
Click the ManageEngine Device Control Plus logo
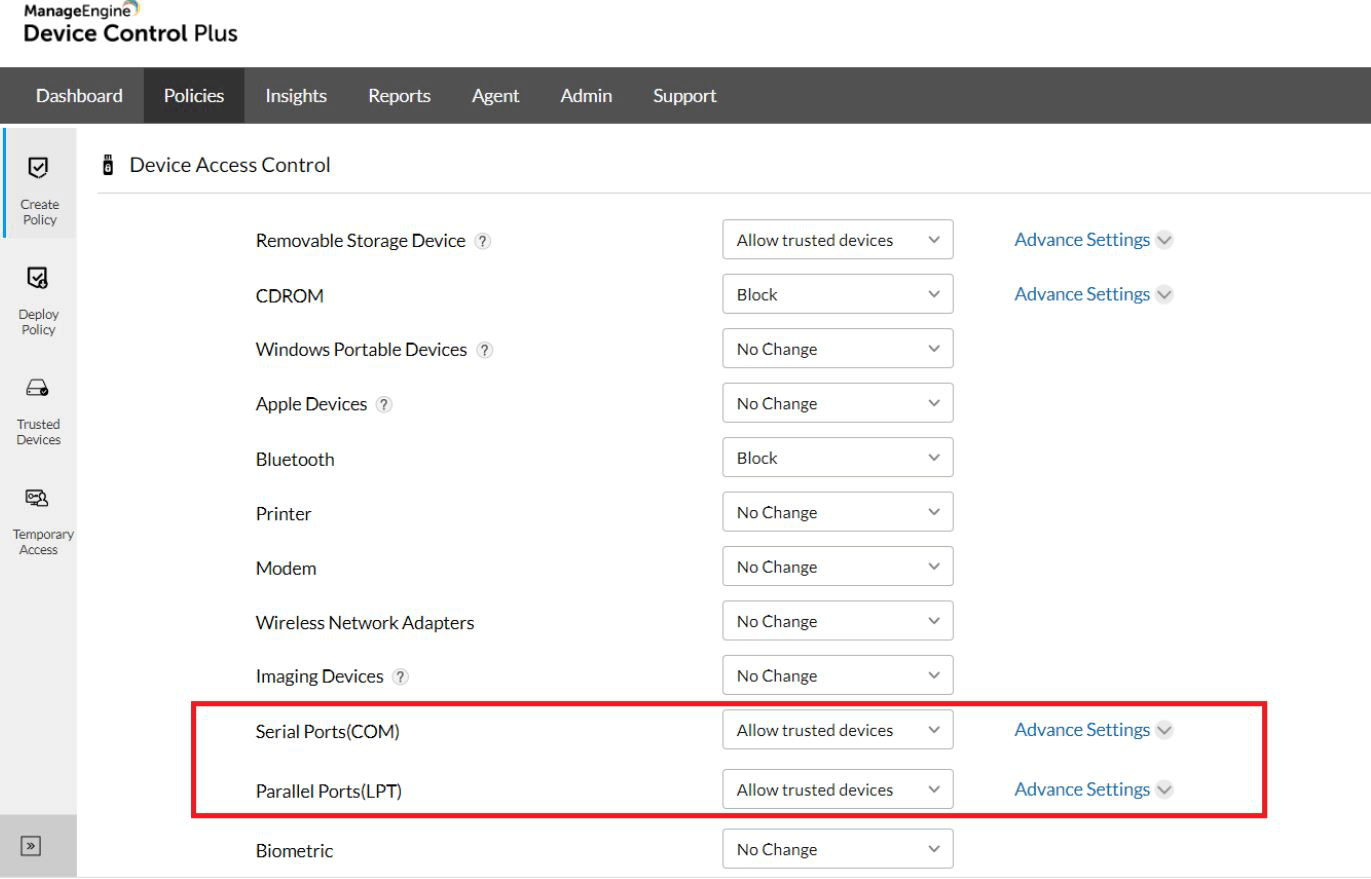130,24
